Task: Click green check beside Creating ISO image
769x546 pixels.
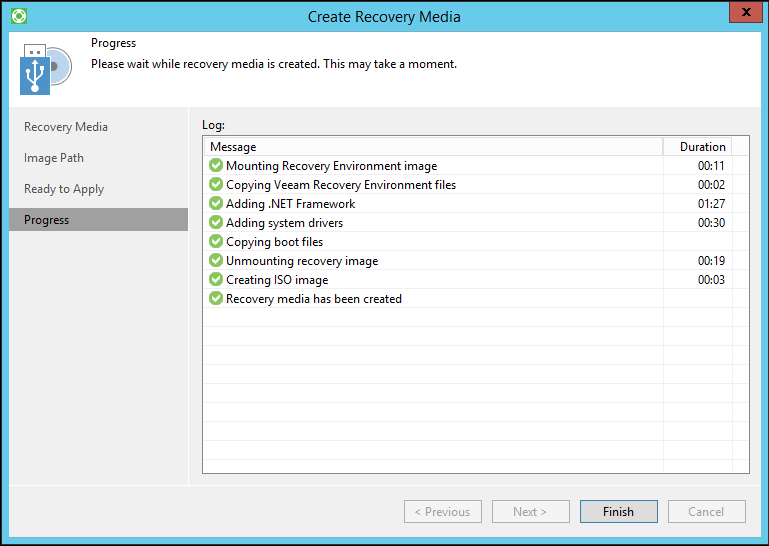Action: pos(215,280)
